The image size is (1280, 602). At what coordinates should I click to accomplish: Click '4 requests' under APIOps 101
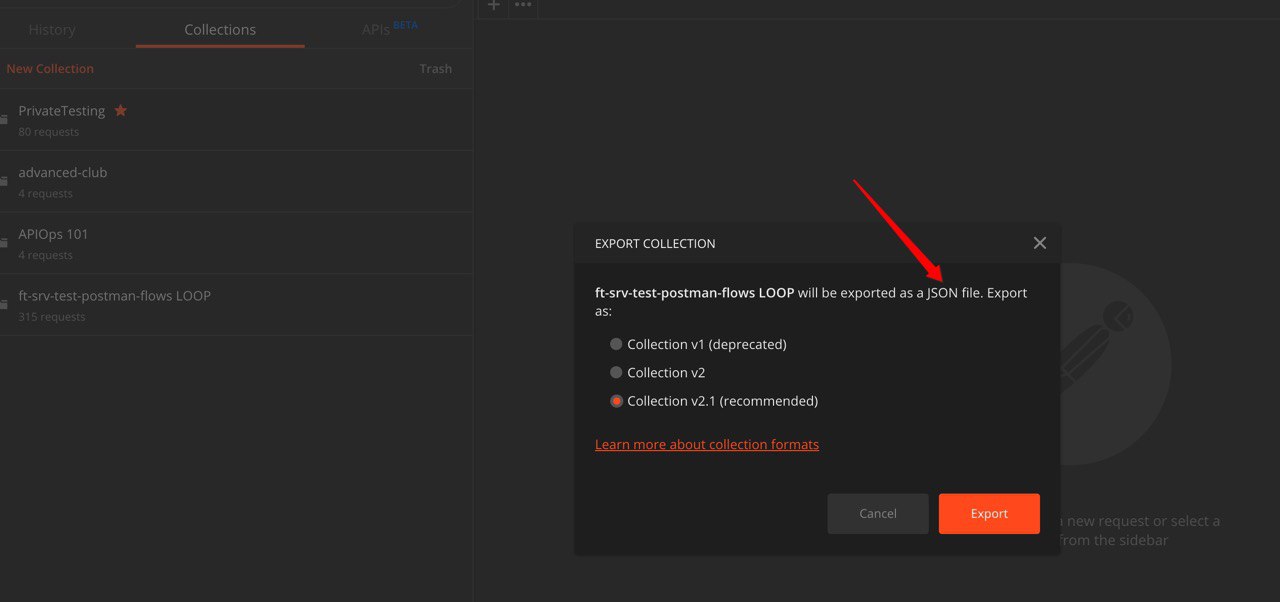tap(45, 256)
